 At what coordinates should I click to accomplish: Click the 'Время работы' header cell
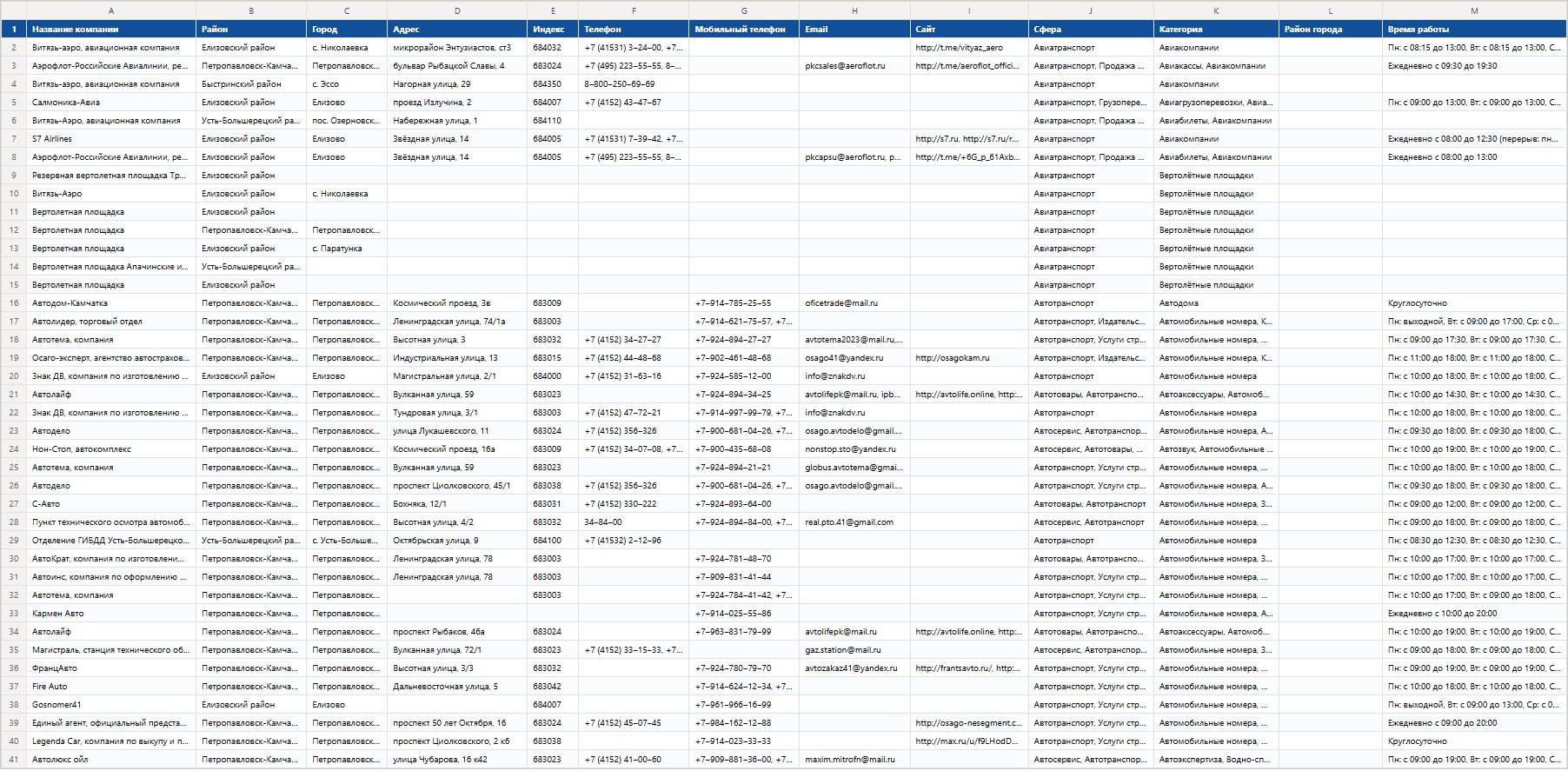click(x=1474, y=29)
